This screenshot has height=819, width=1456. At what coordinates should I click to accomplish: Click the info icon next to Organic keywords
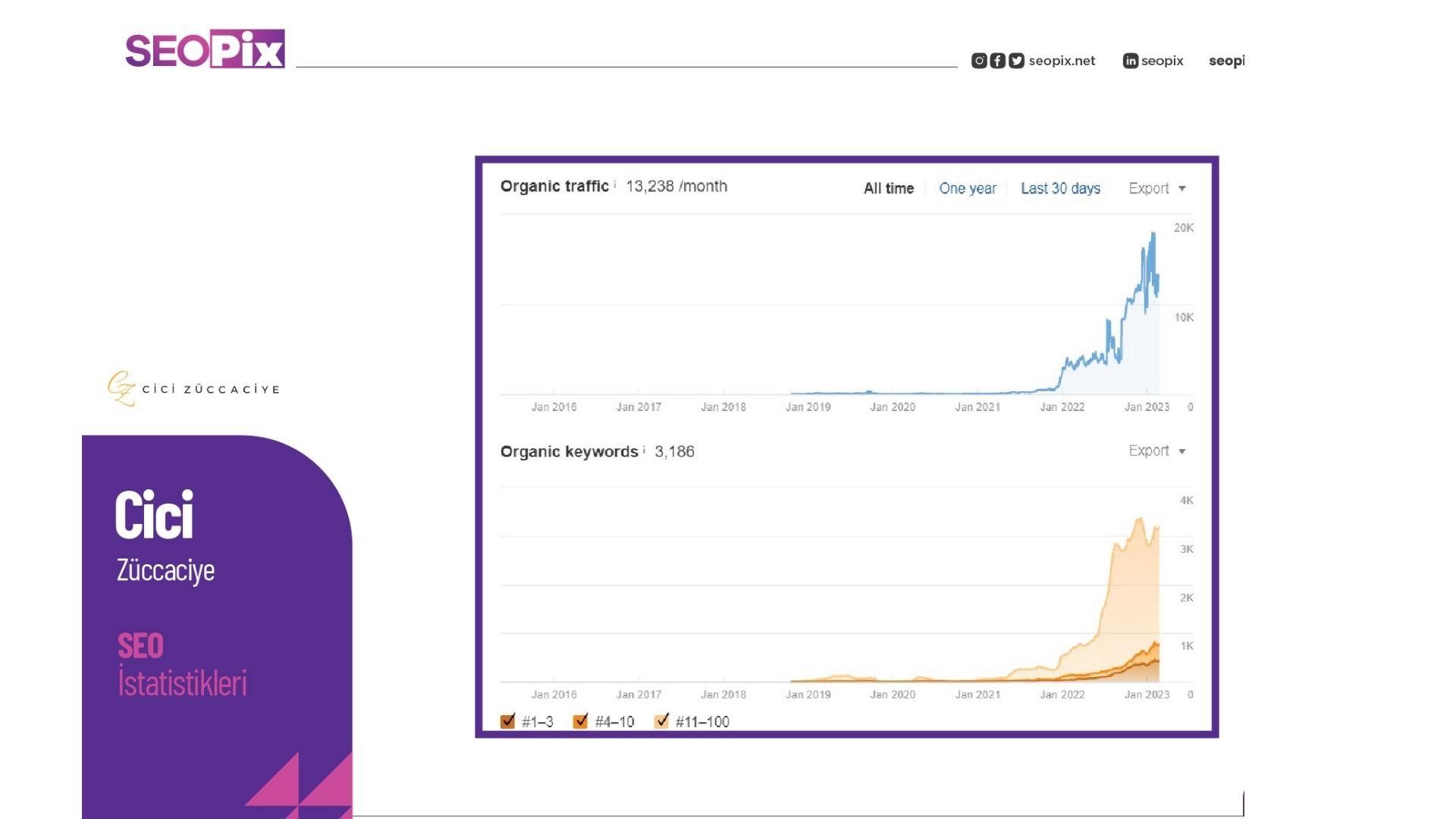coord(645,450)
